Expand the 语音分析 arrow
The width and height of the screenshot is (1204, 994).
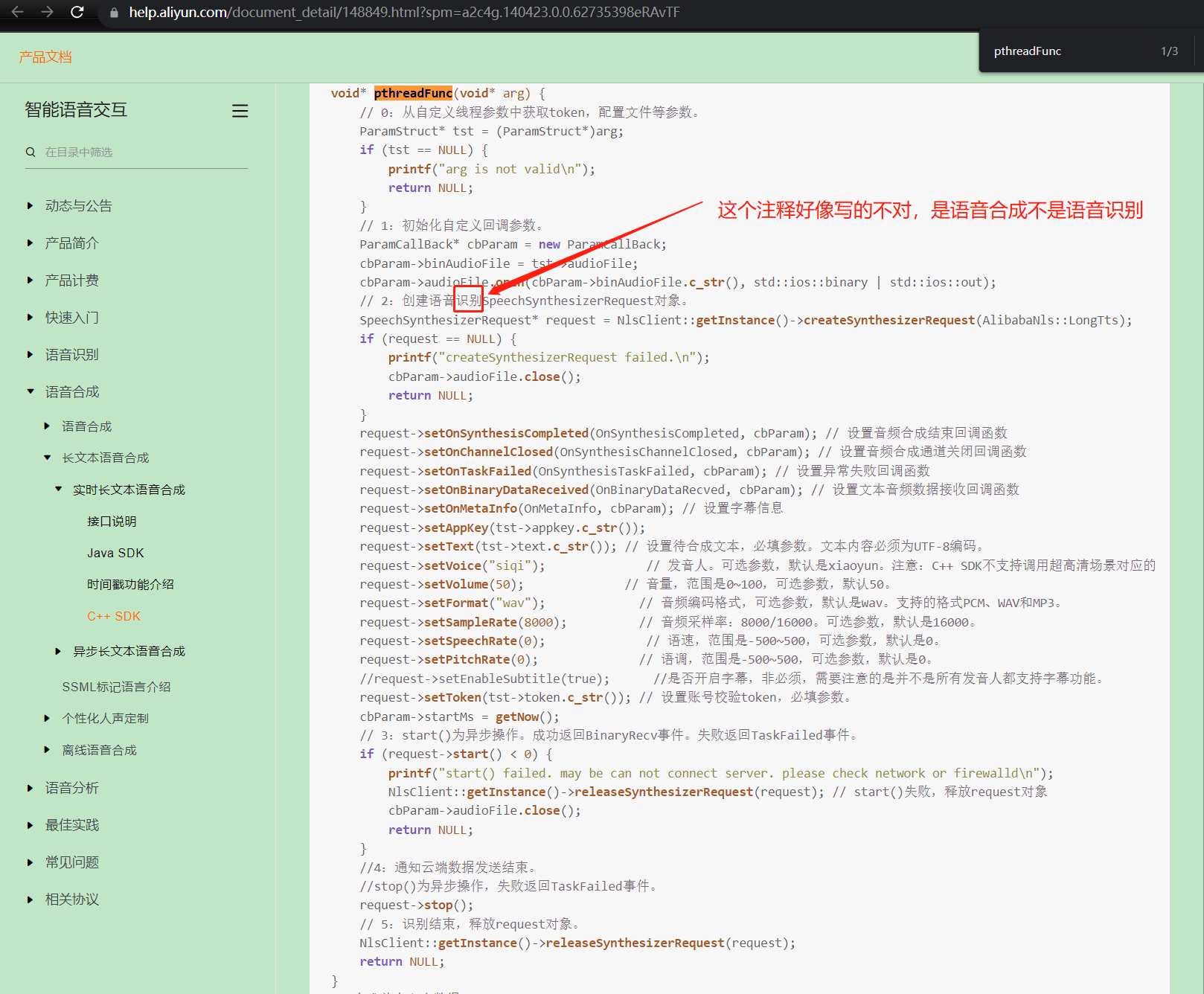click(30, 787)
